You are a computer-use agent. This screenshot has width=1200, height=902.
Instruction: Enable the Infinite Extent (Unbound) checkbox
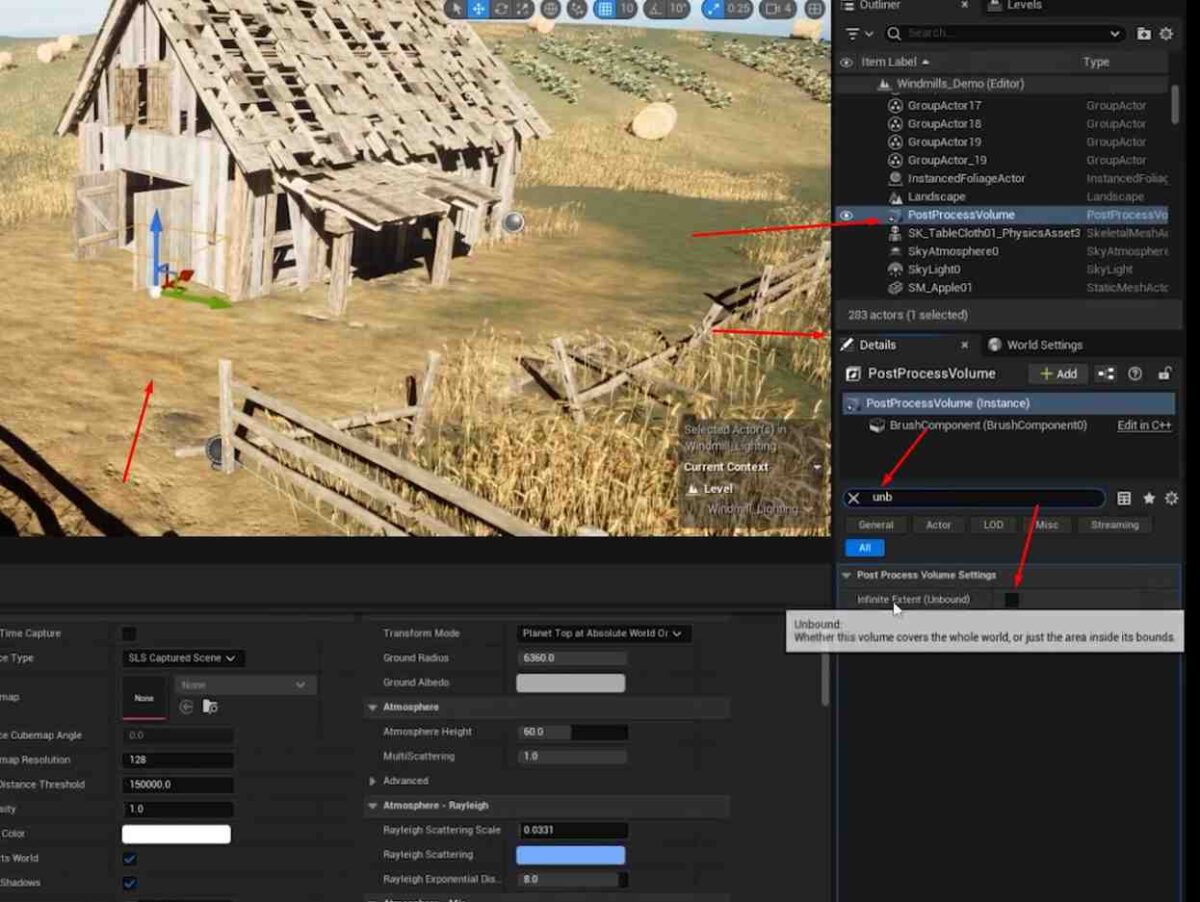tap(1013, 599)
